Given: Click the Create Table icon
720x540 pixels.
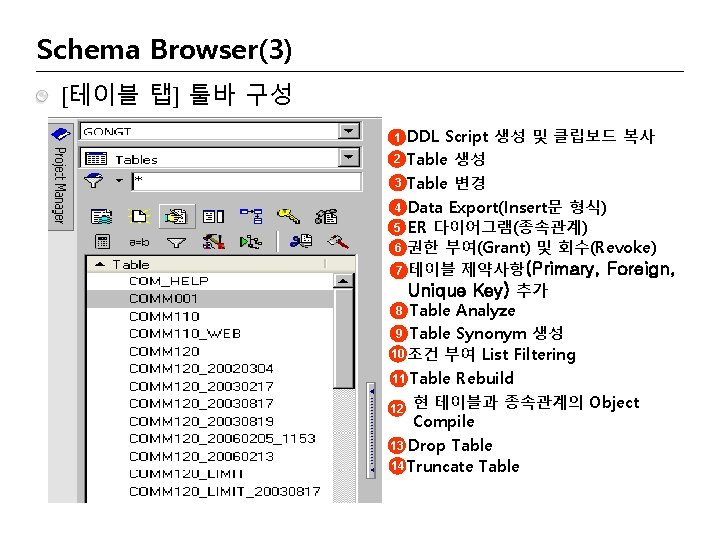Looking at the screenshot, I should [x=139, y=216].
